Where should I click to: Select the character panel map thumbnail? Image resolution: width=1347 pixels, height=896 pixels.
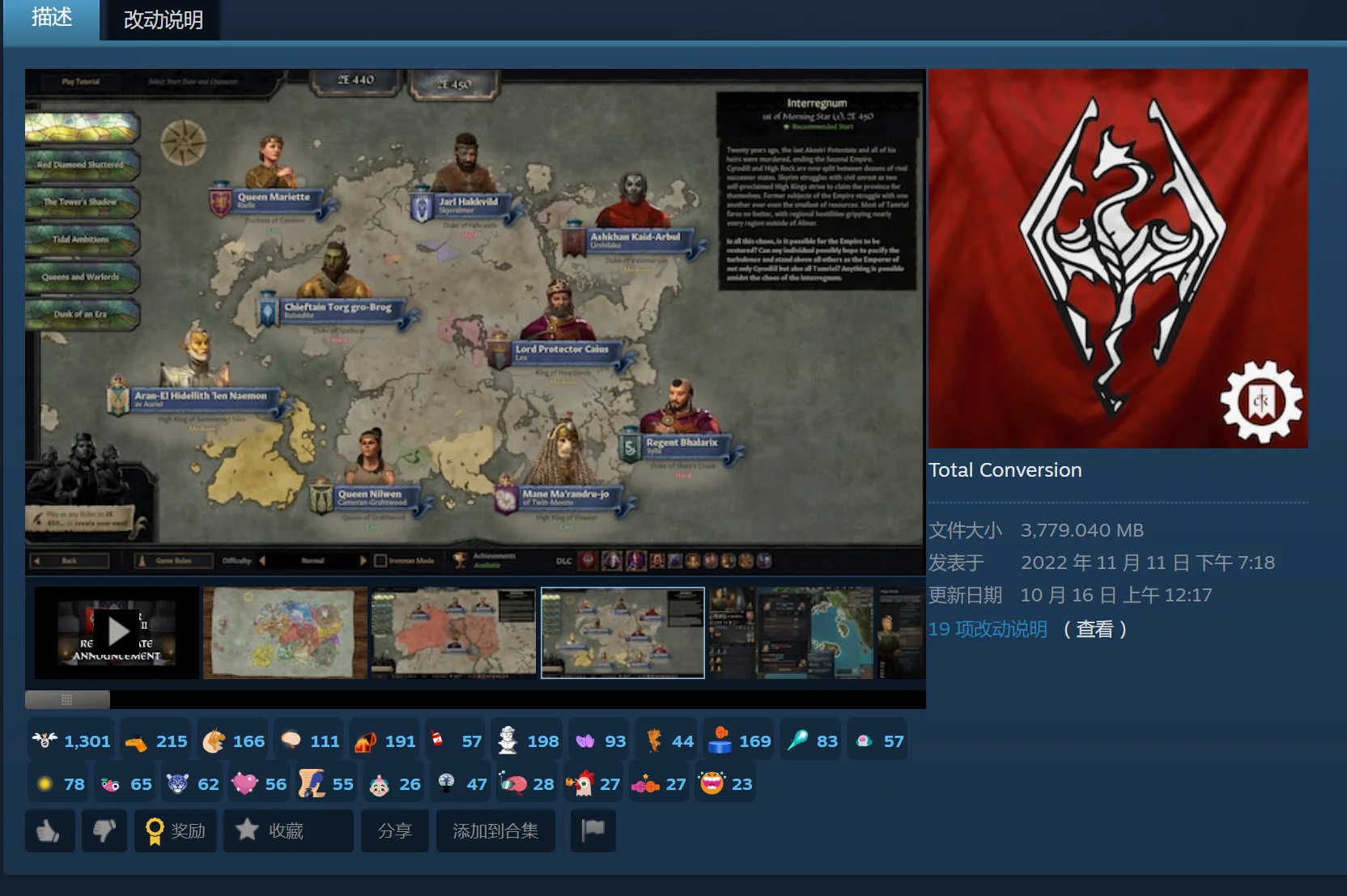click(x=791, y=633)
